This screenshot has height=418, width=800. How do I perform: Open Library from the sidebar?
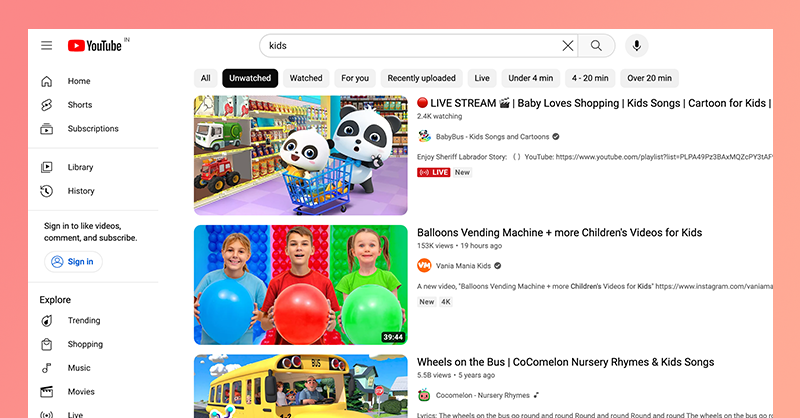pyautogui.click(x=81, y=167)
